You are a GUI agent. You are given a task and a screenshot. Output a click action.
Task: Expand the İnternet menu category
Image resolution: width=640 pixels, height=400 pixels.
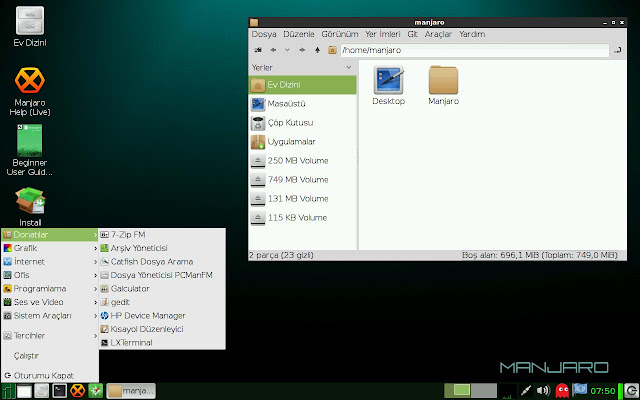coord(50,262)
